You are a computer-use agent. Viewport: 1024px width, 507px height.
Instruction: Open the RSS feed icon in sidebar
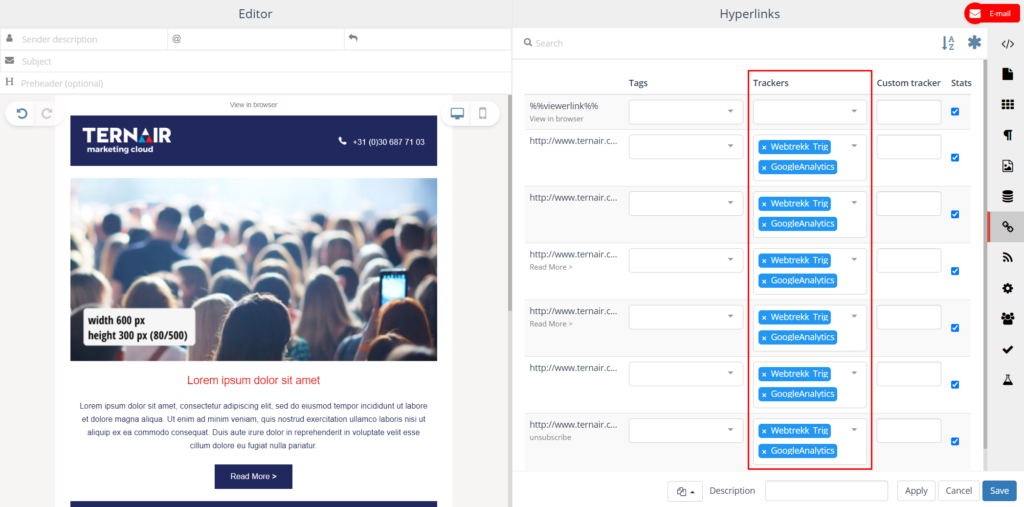coord(1007,257)
